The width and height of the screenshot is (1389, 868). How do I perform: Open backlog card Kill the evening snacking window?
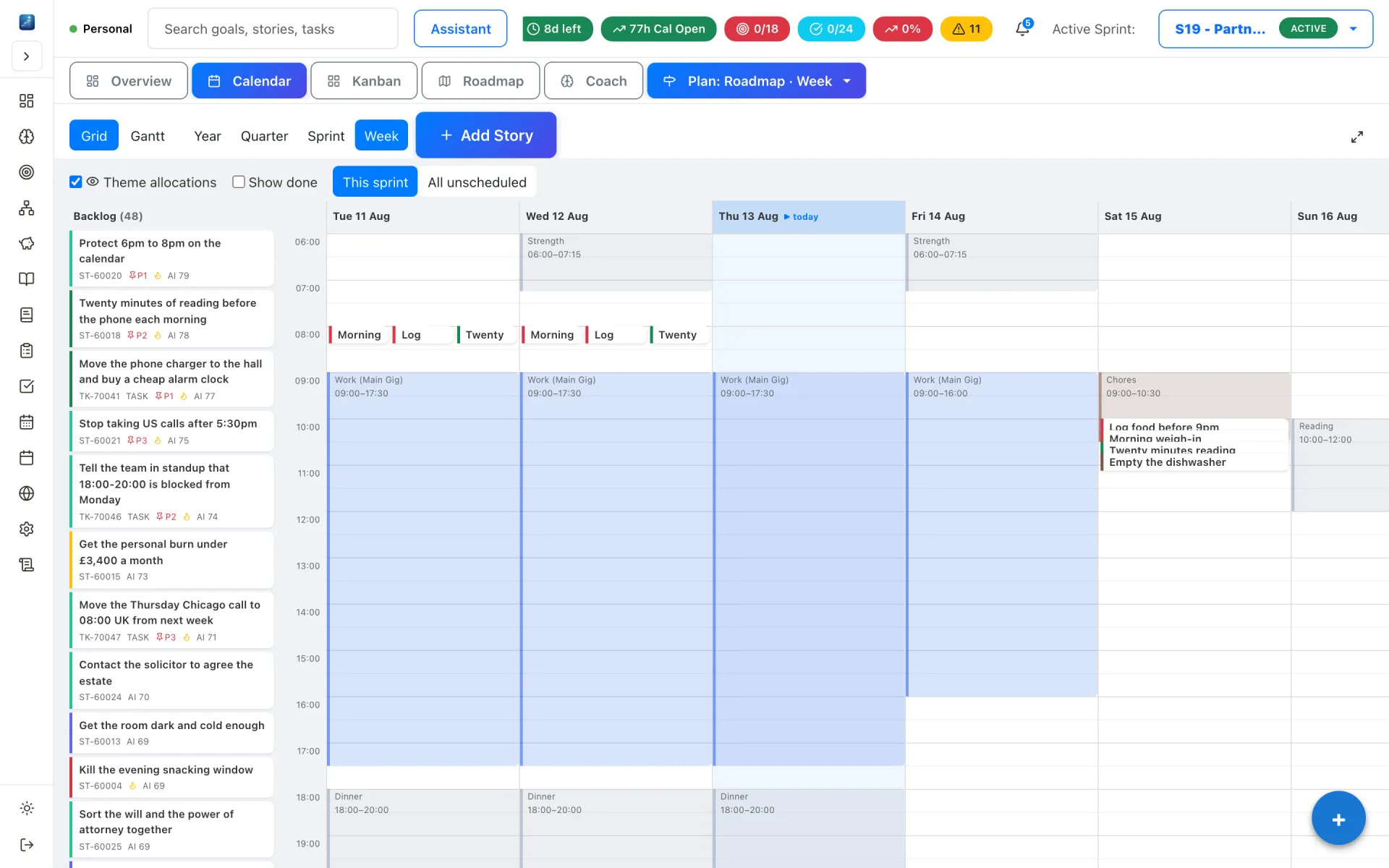coord(171,777)
